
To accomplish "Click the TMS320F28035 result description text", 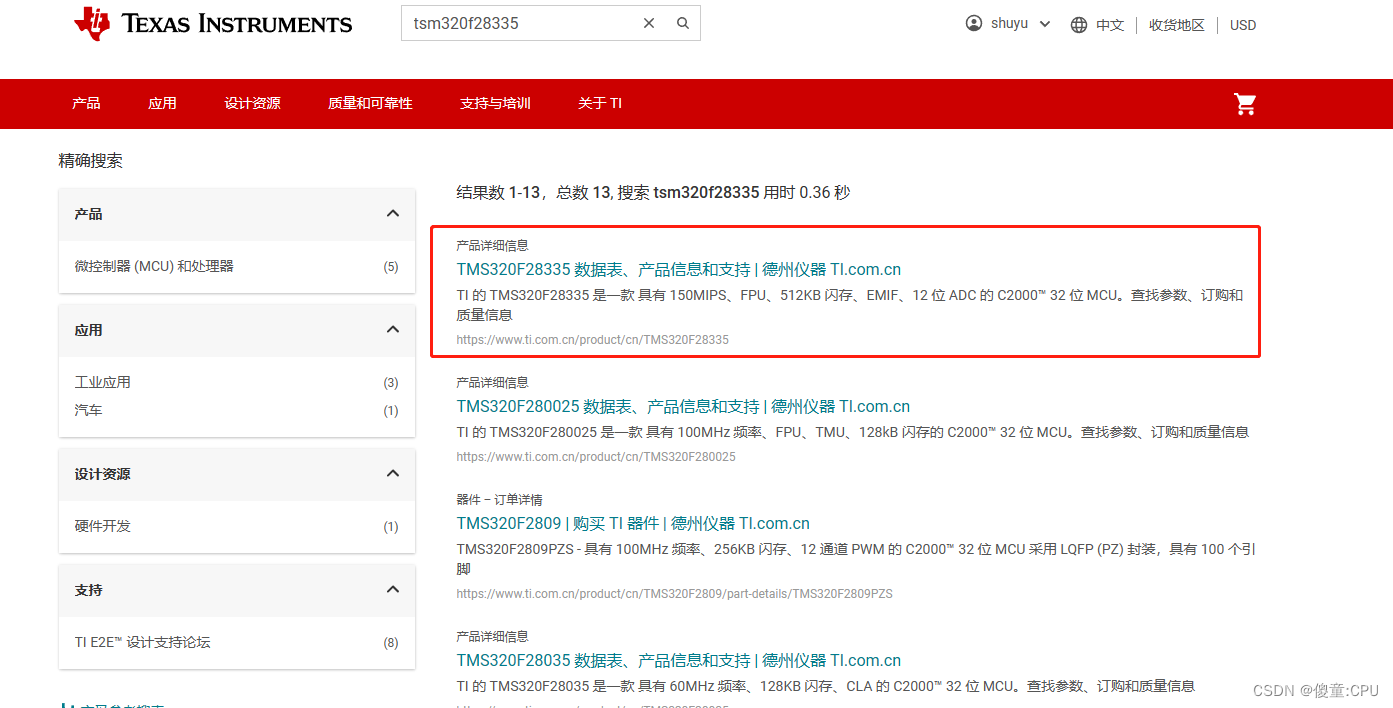I will pyautogui.click(x=826, y=686).
